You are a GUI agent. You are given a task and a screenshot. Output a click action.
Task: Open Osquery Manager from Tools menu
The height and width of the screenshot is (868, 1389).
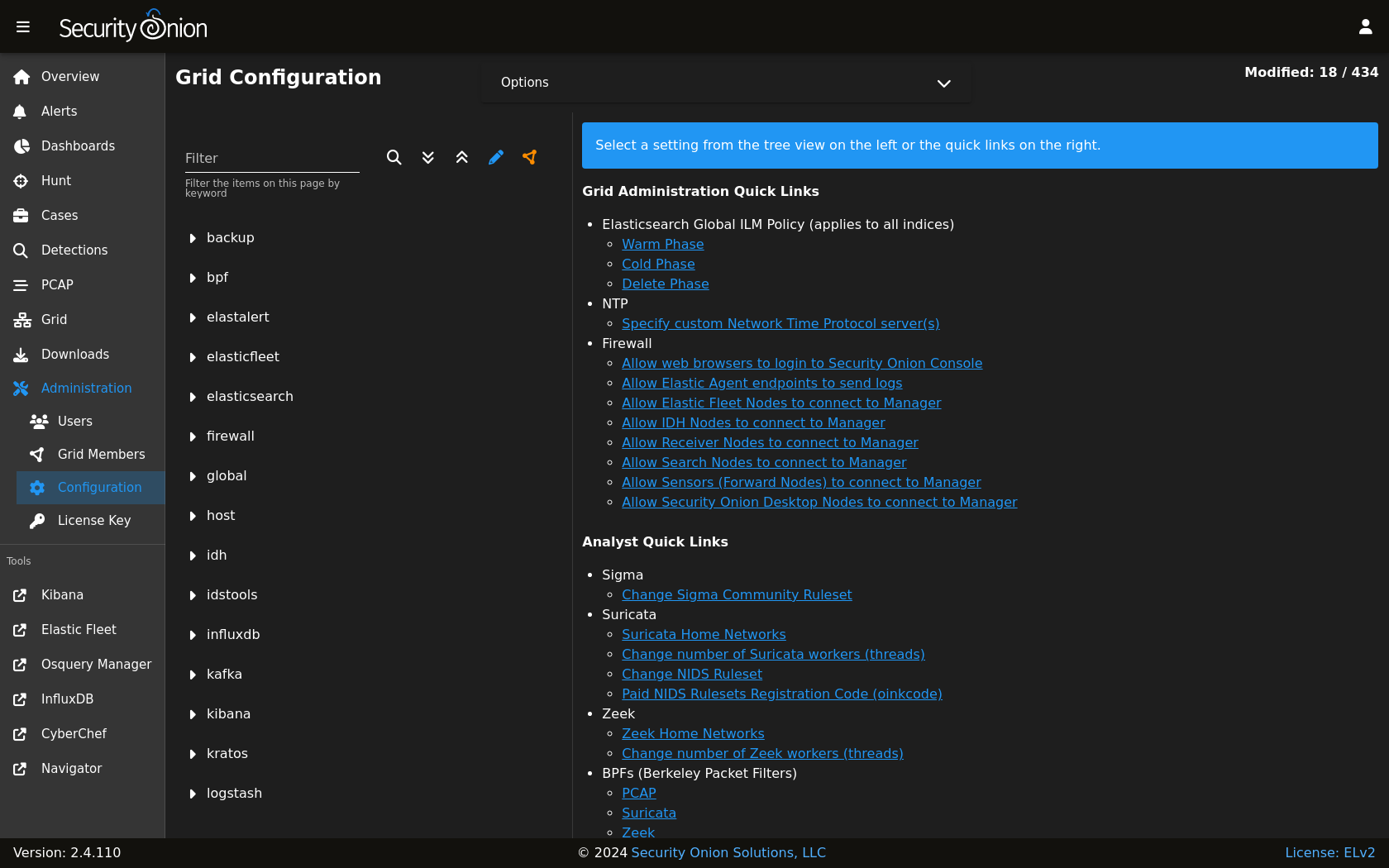click(x=83, y=665)
